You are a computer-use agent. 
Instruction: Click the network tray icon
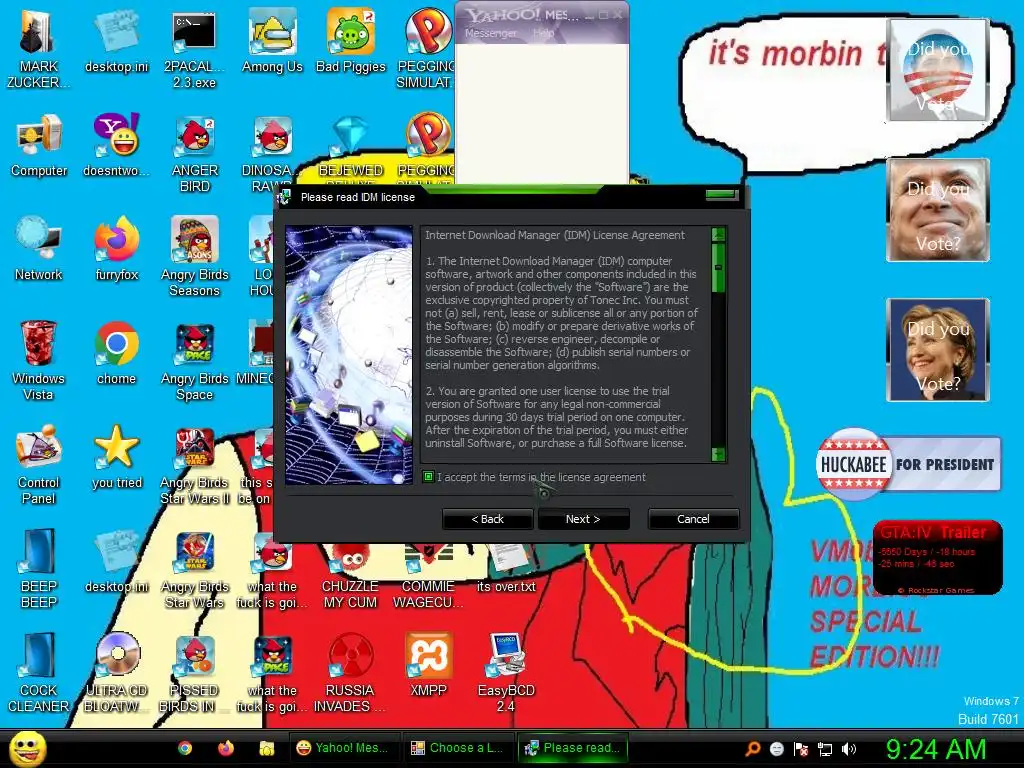(x=825, y=749)
